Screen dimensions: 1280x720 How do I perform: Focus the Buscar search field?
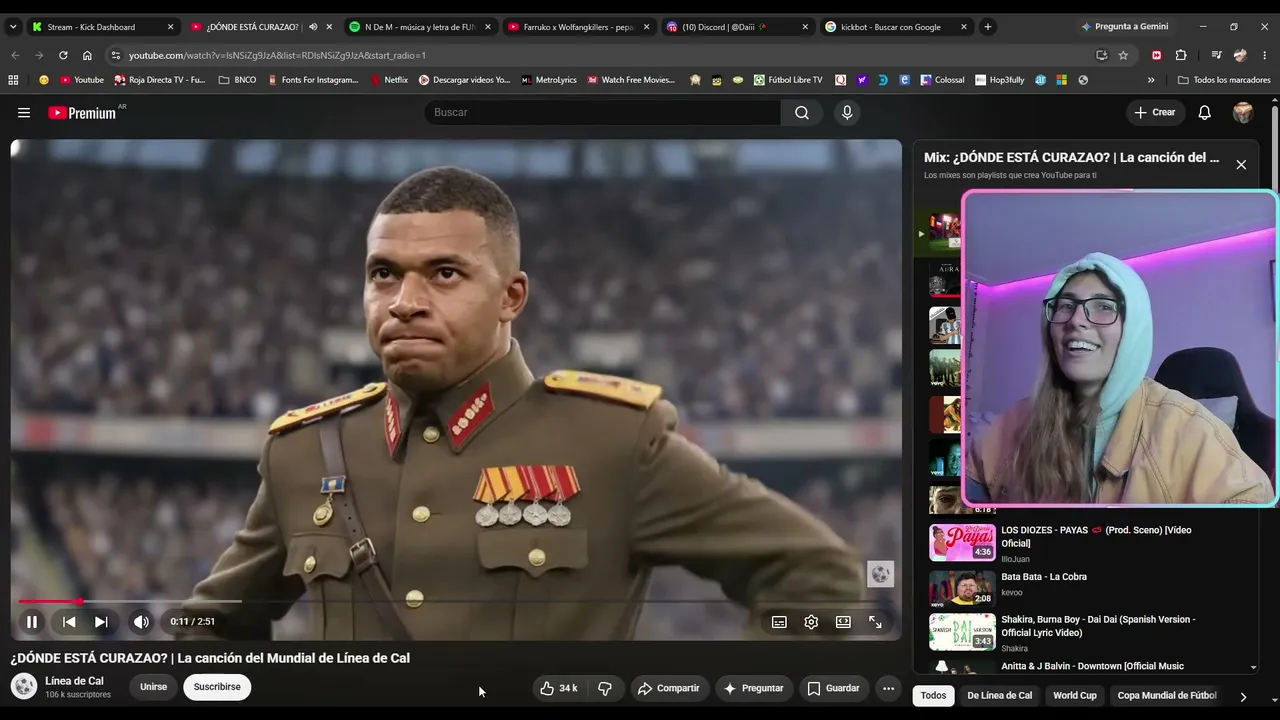(x=602, y=113)
